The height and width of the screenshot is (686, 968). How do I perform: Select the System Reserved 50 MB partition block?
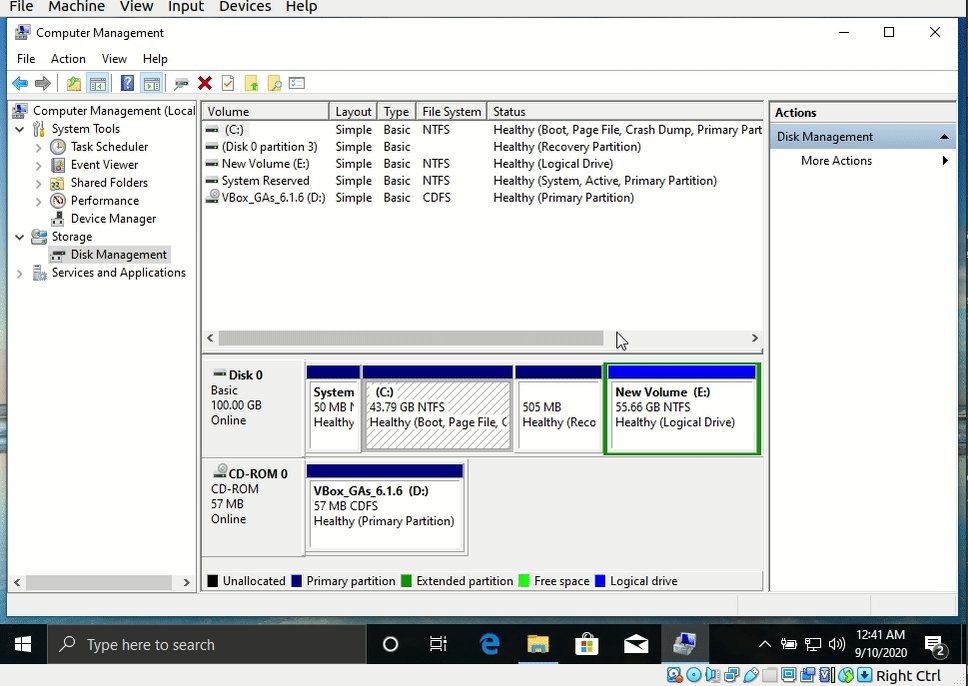333,409
